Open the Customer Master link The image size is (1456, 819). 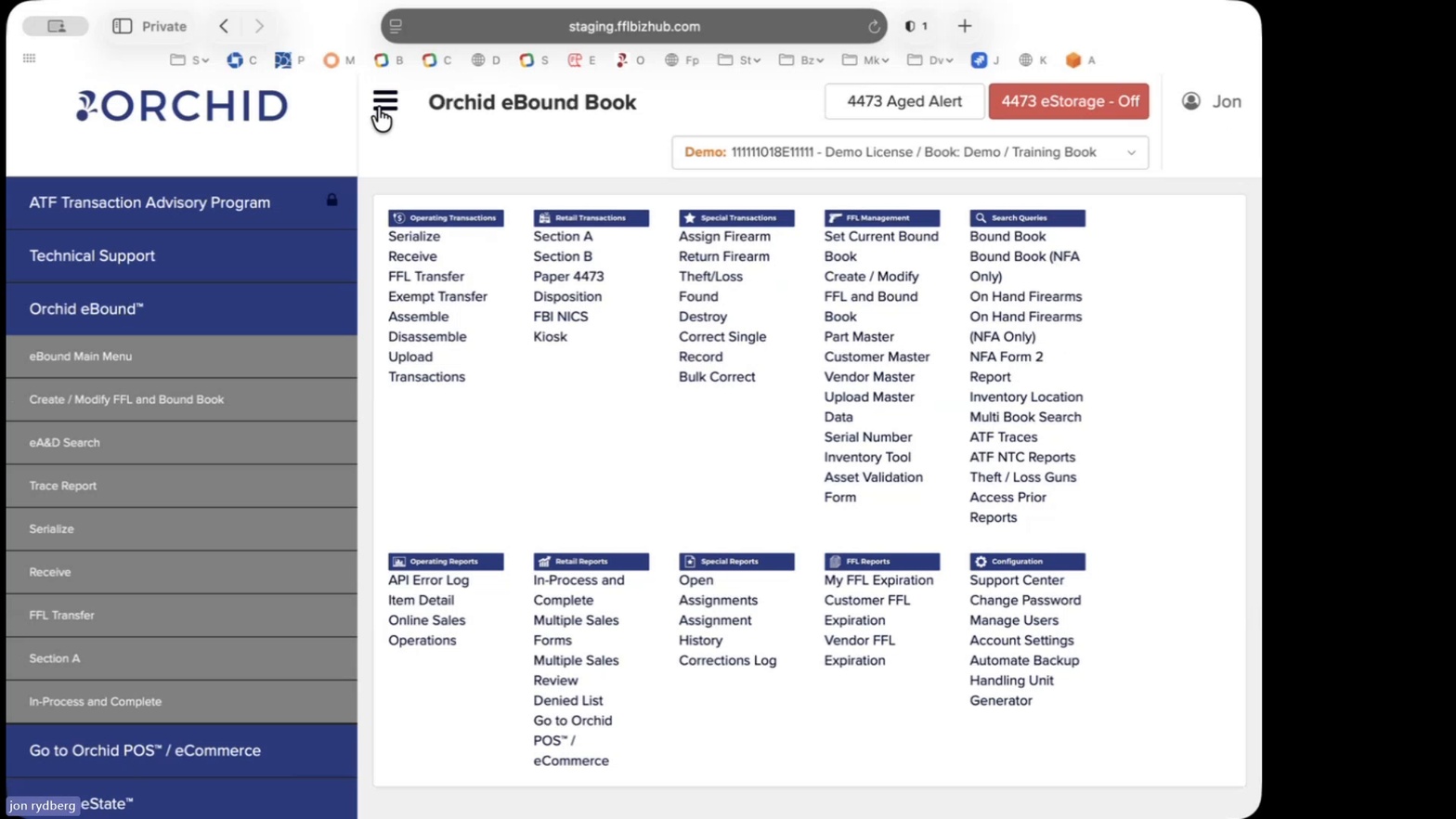click(877, 357)
